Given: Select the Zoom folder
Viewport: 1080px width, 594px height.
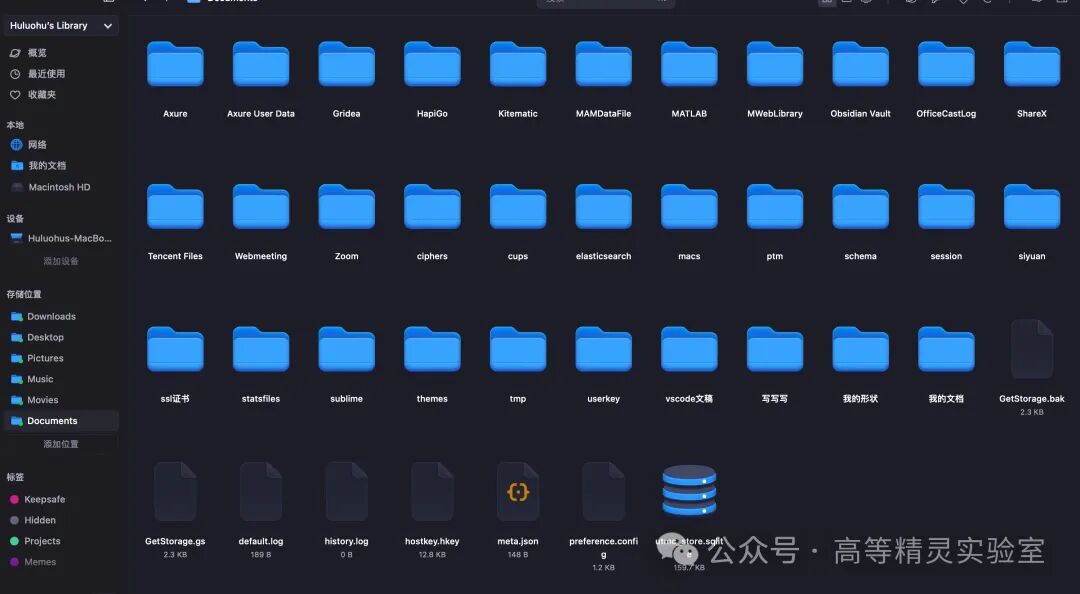Looking at the screenshot, I should pyautogui.click(x=346, y=207).
